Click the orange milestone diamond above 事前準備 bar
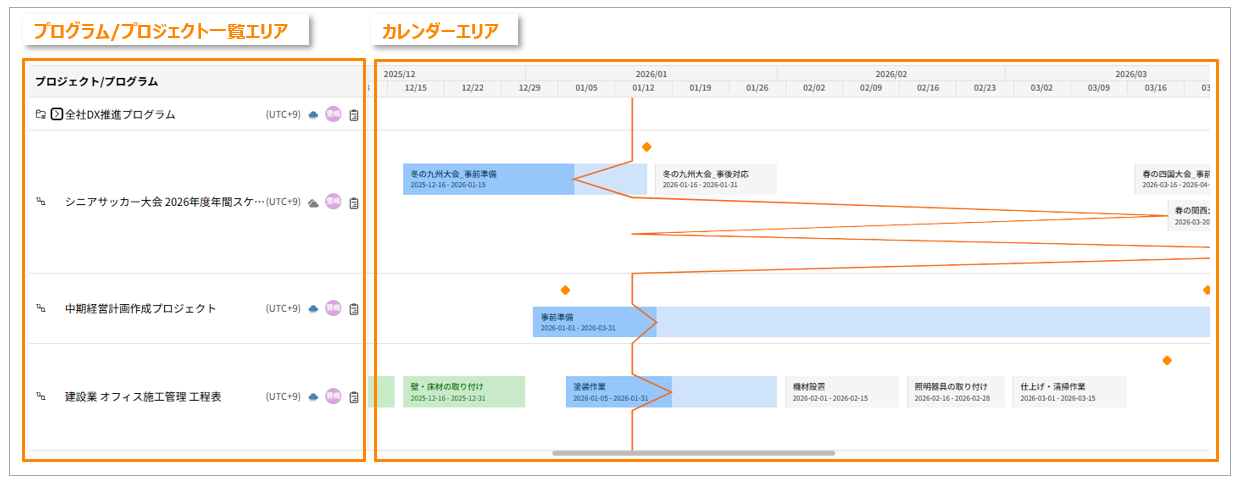This screenshot has height=482, width=1236. click(565, 290)
